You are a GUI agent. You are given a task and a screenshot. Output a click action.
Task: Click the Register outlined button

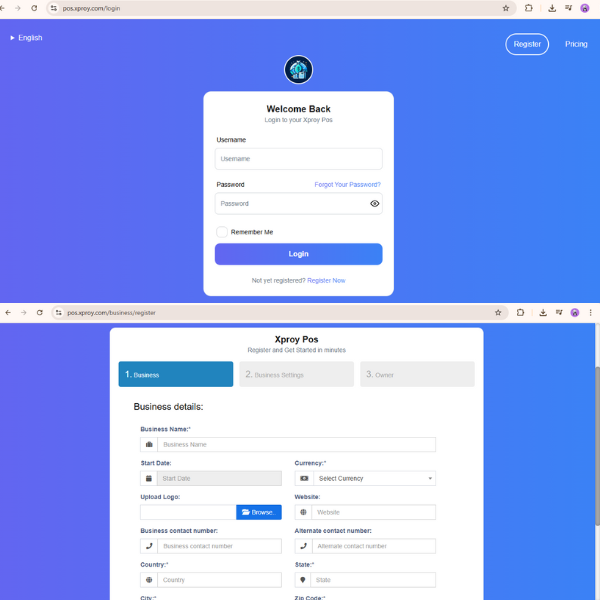tap(527, 44)
